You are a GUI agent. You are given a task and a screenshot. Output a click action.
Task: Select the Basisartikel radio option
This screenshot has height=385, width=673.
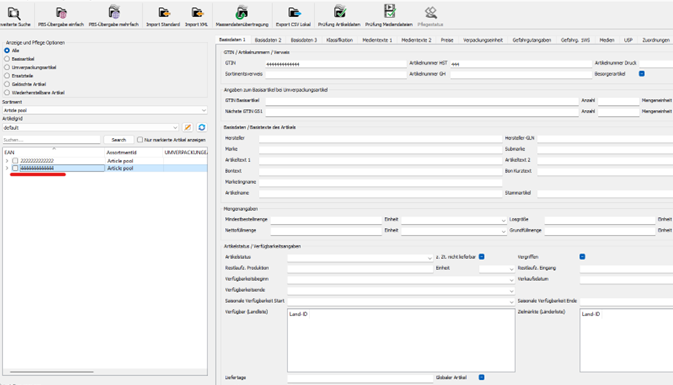[x=7, y=59]
